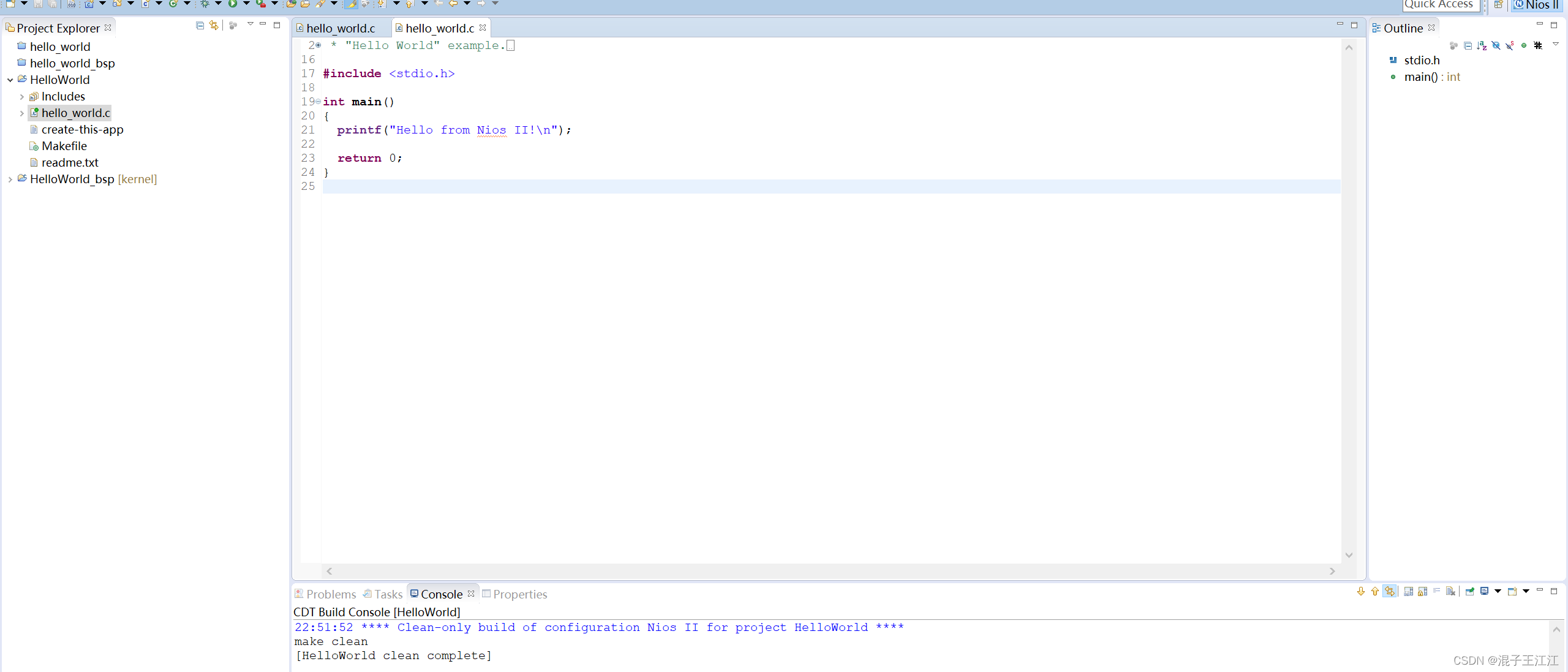The width and height of the screenshot is (1568, 672).
Task: Click the Save Console build output icon
Action: (x=1409, y=591)
